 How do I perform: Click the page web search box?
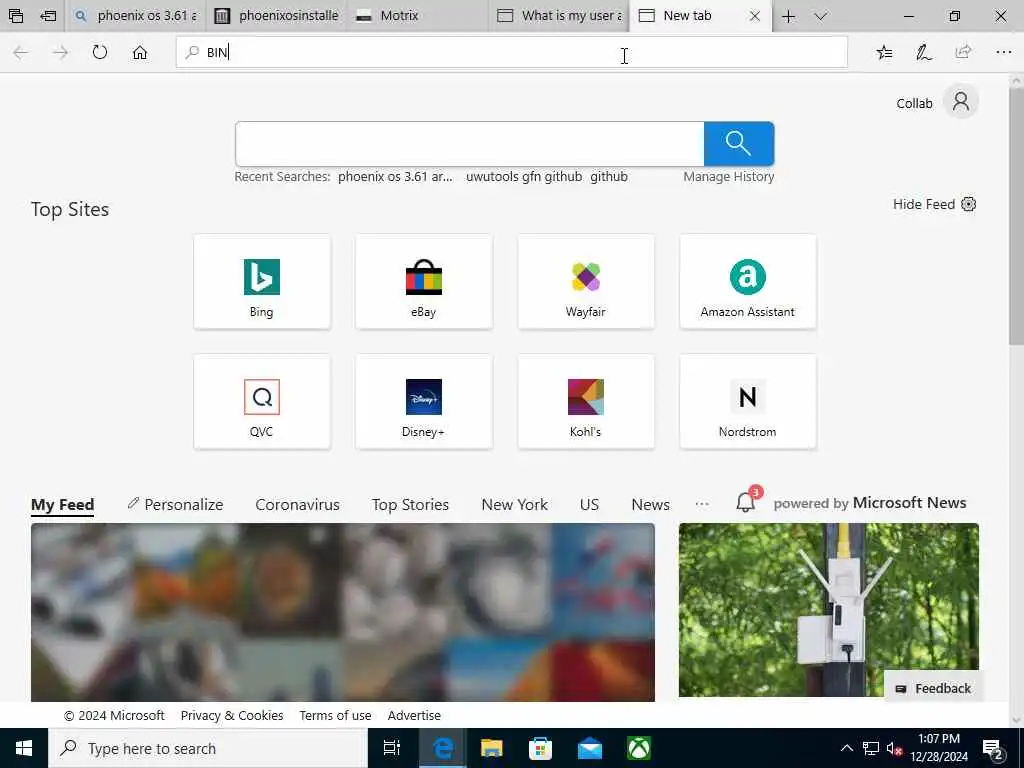(x=470, y=144)
